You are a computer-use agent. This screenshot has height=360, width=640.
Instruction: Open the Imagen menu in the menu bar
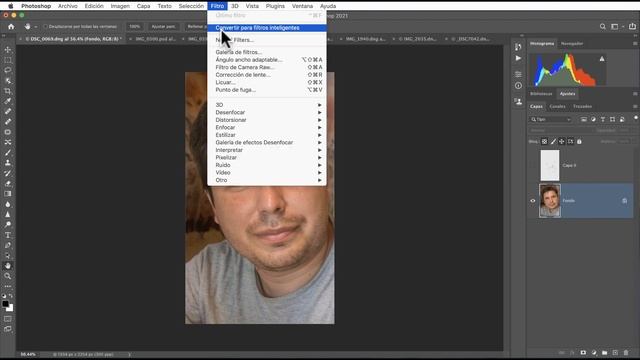(x=120, y=6)
